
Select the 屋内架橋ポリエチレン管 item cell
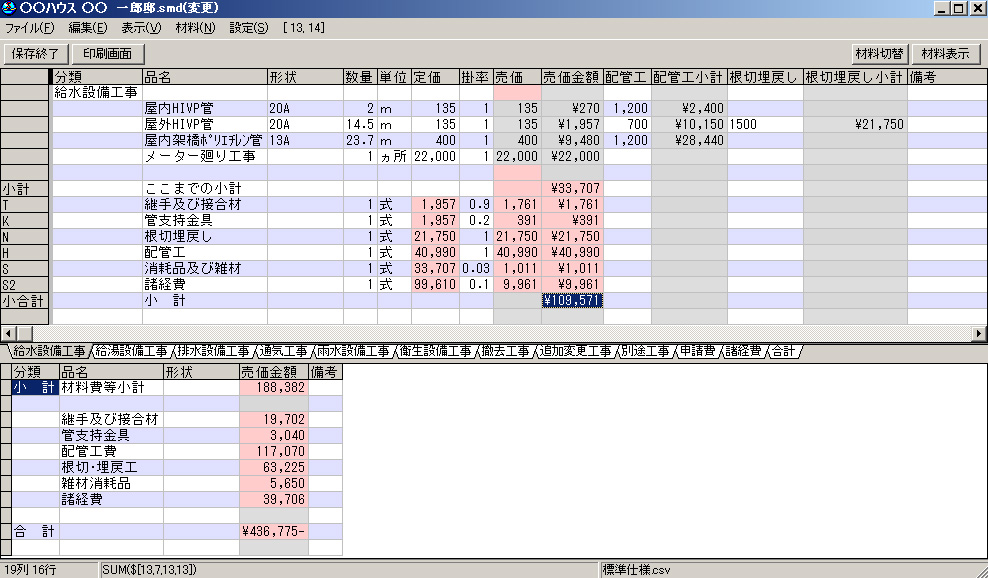[x=205, y=141]
